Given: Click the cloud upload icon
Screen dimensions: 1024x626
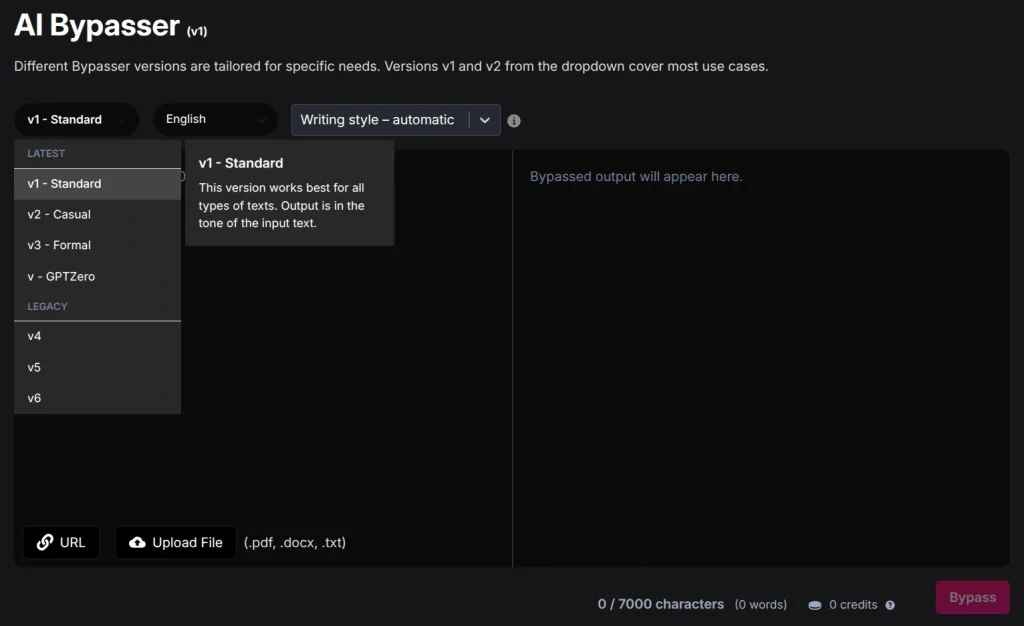Looking at the screenshot, I should coord(138,543).
